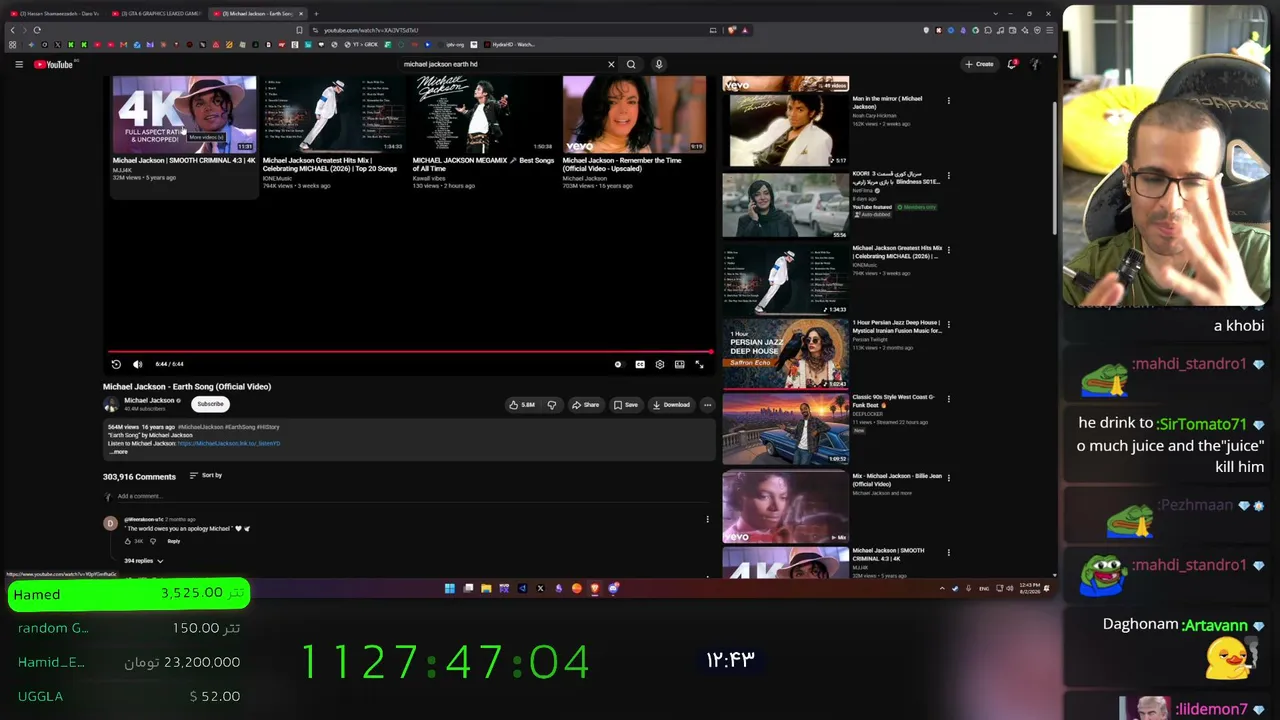This screenshot has height=720, width=1280.
Task: Open the Persian Jazz Deep House sidebar video
Action: click(x=786, y=354)
